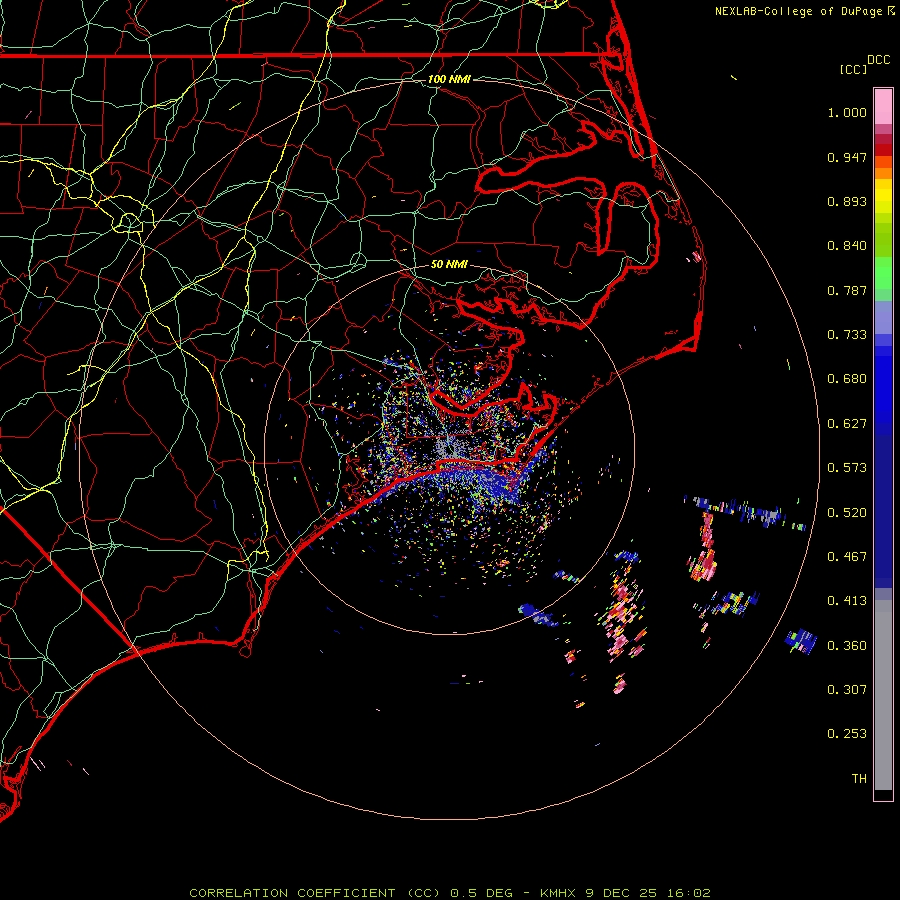Click the 16:02 time stamp in caption

pyautogui.click(x=689, y=893)
